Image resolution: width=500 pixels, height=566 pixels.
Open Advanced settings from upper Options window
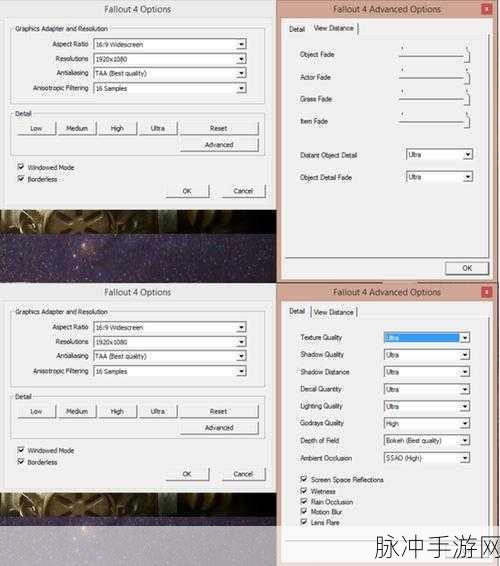pyautogui.click(x=219, y=145)
